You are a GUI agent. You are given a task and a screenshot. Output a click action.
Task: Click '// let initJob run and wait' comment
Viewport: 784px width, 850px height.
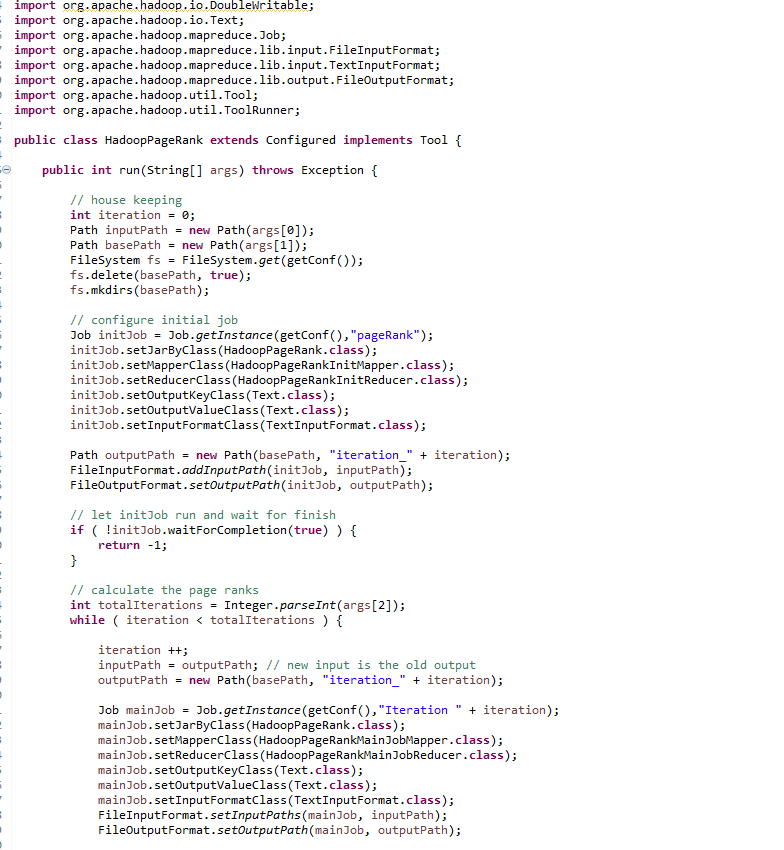coord(203,515)
